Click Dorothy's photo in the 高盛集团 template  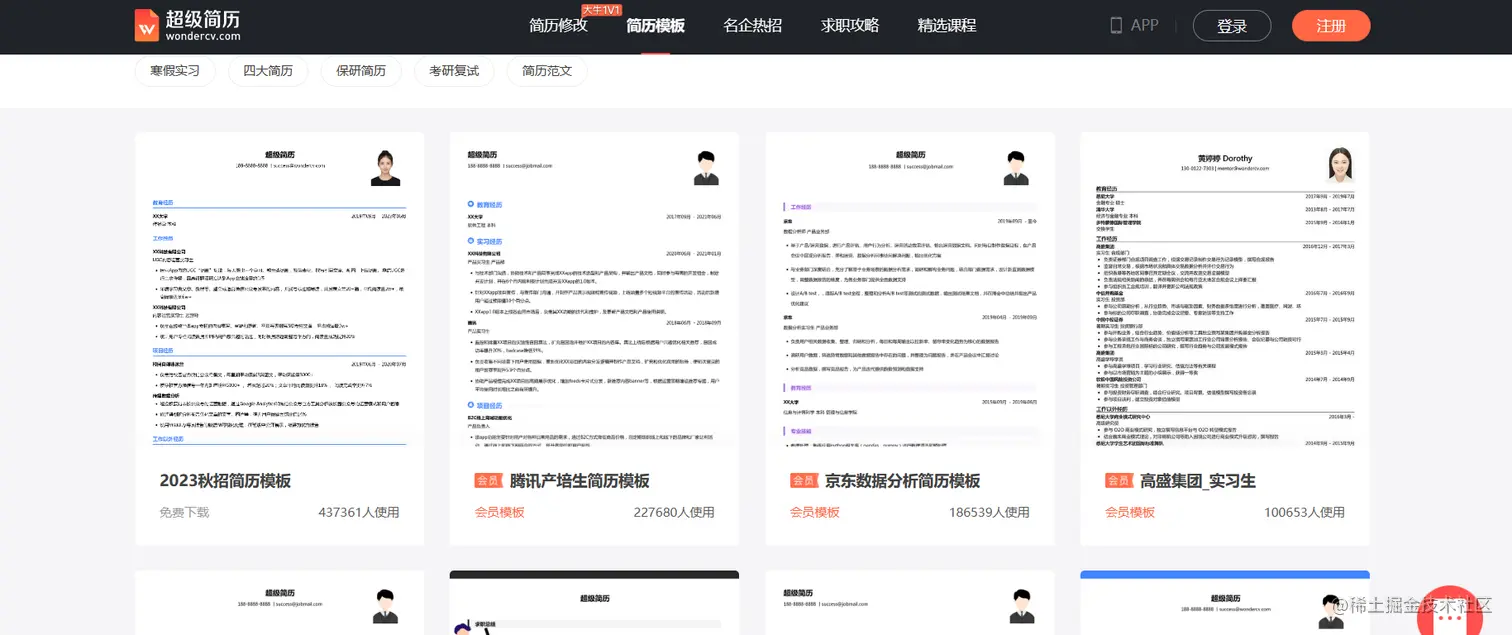pos(1341,165)
